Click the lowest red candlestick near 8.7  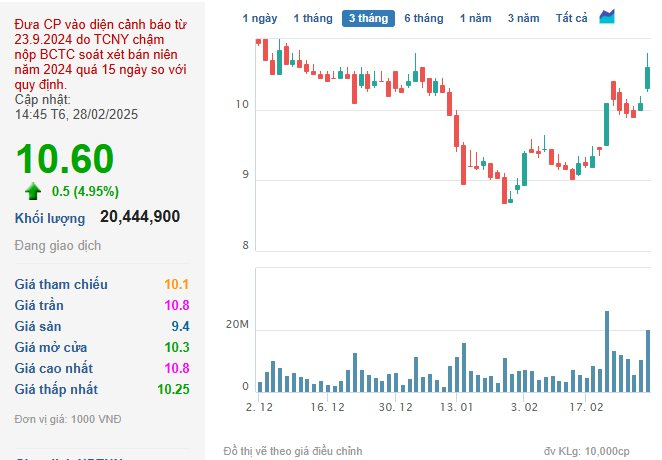[504, 189]
